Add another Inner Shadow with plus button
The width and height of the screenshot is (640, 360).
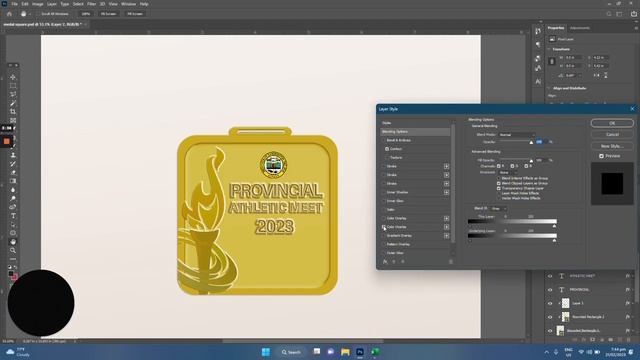click(446, 192)
